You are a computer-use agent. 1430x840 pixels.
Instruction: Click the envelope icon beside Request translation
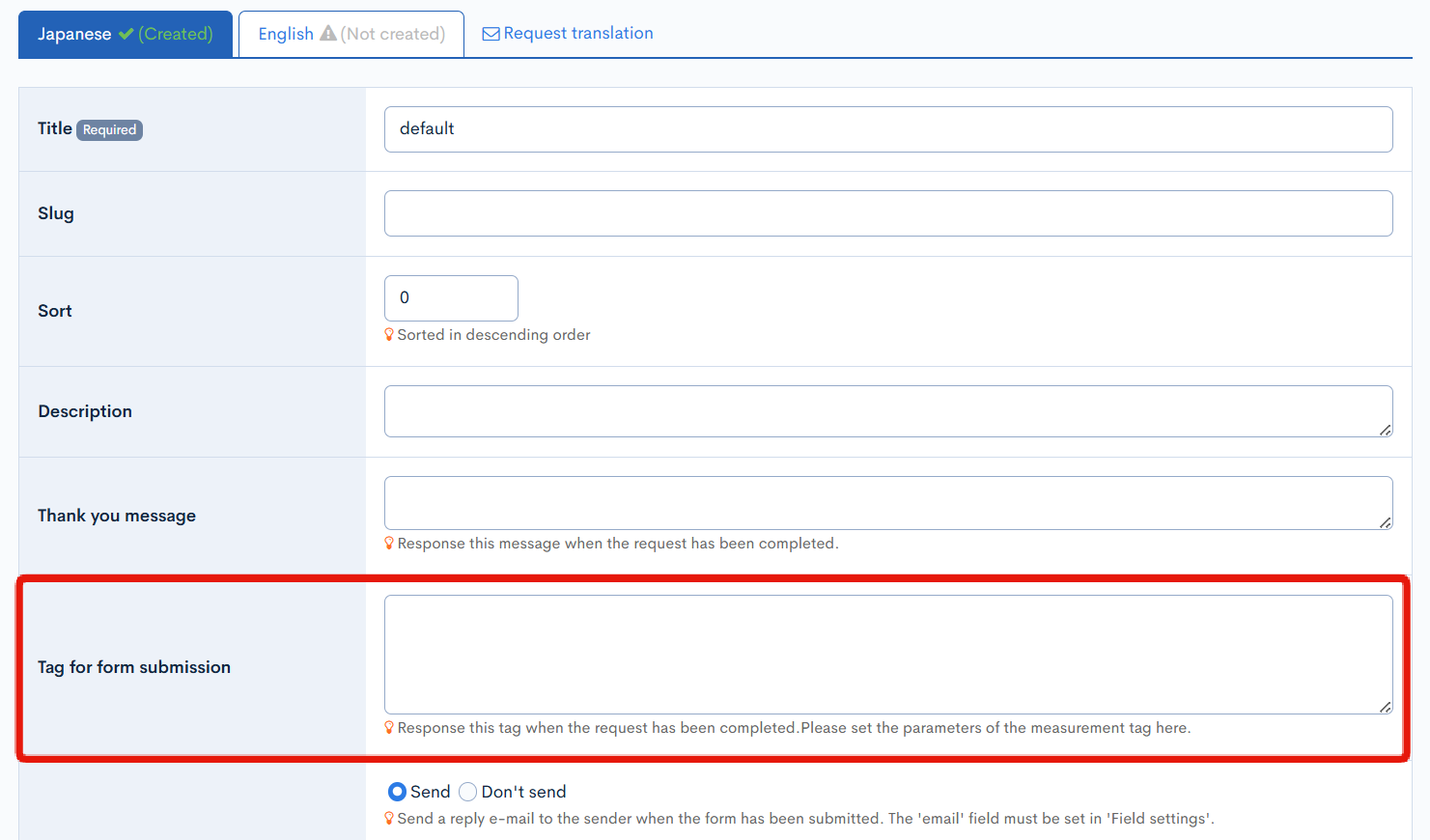(x=491, y=34)
